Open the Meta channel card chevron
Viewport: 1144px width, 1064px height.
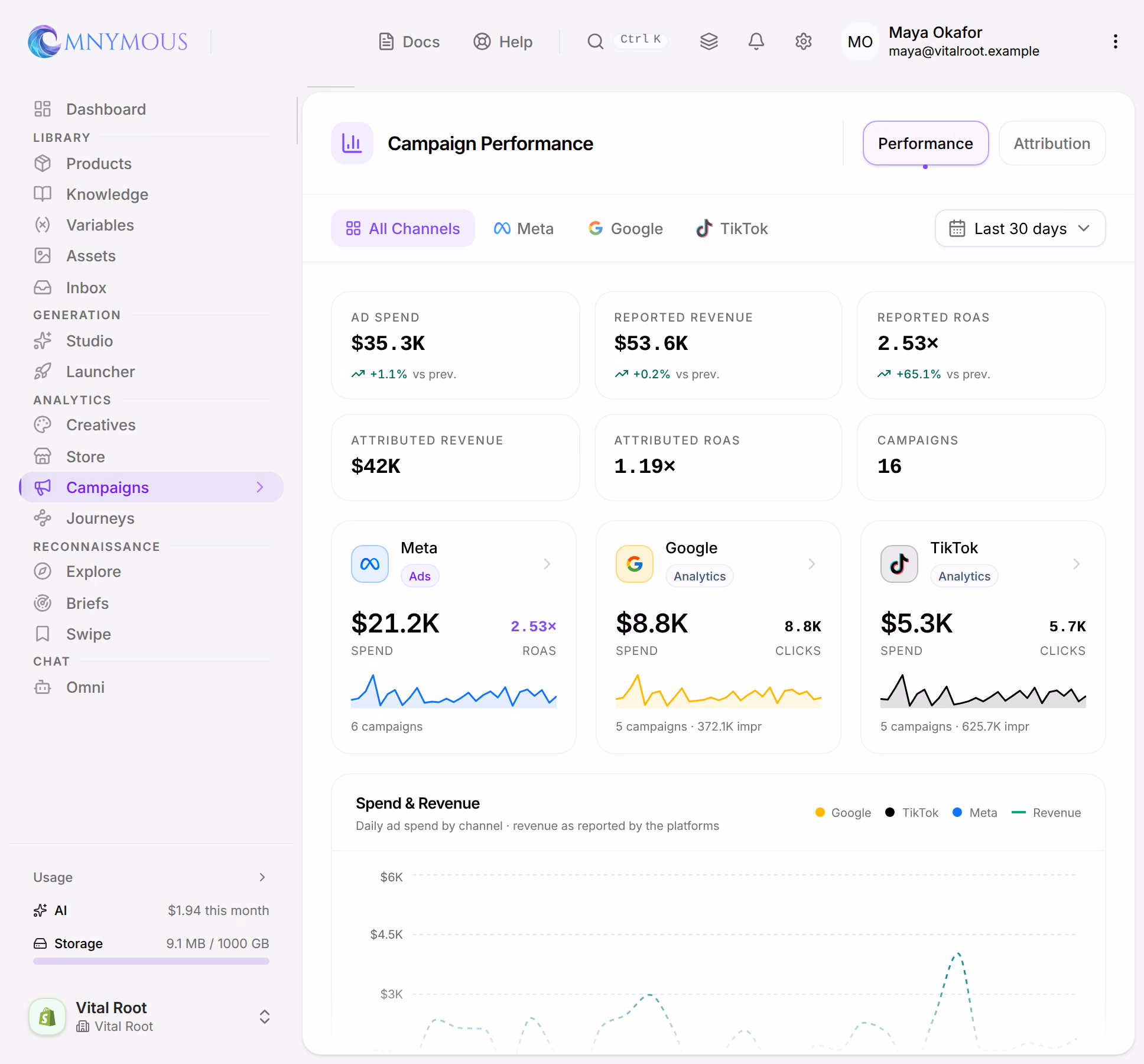(547, 564)
